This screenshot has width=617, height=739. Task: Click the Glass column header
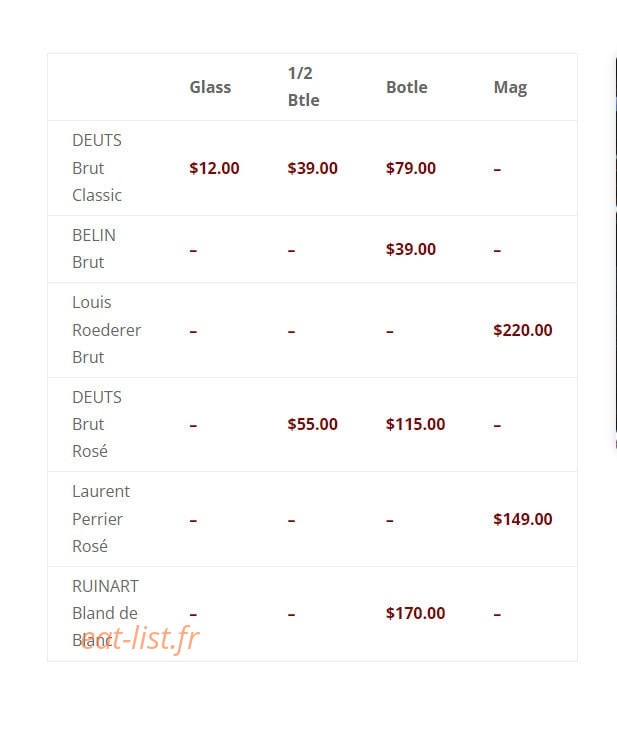coord(210,87)
